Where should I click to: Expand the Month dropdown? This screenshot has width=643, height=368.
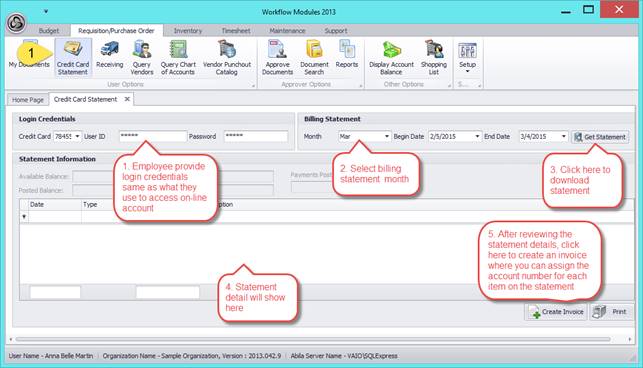387,136
